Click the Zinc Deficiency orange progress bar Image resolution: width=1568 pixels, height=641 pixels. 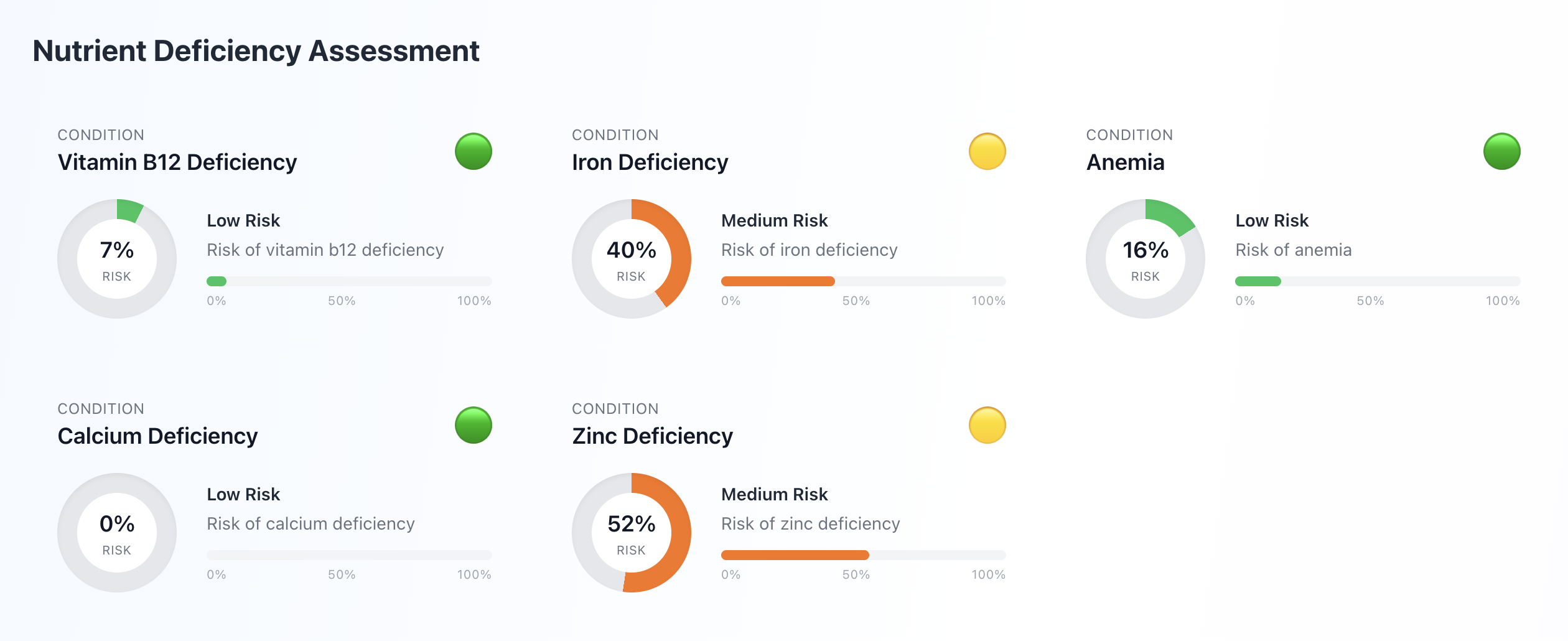click(x=795, y=555)
